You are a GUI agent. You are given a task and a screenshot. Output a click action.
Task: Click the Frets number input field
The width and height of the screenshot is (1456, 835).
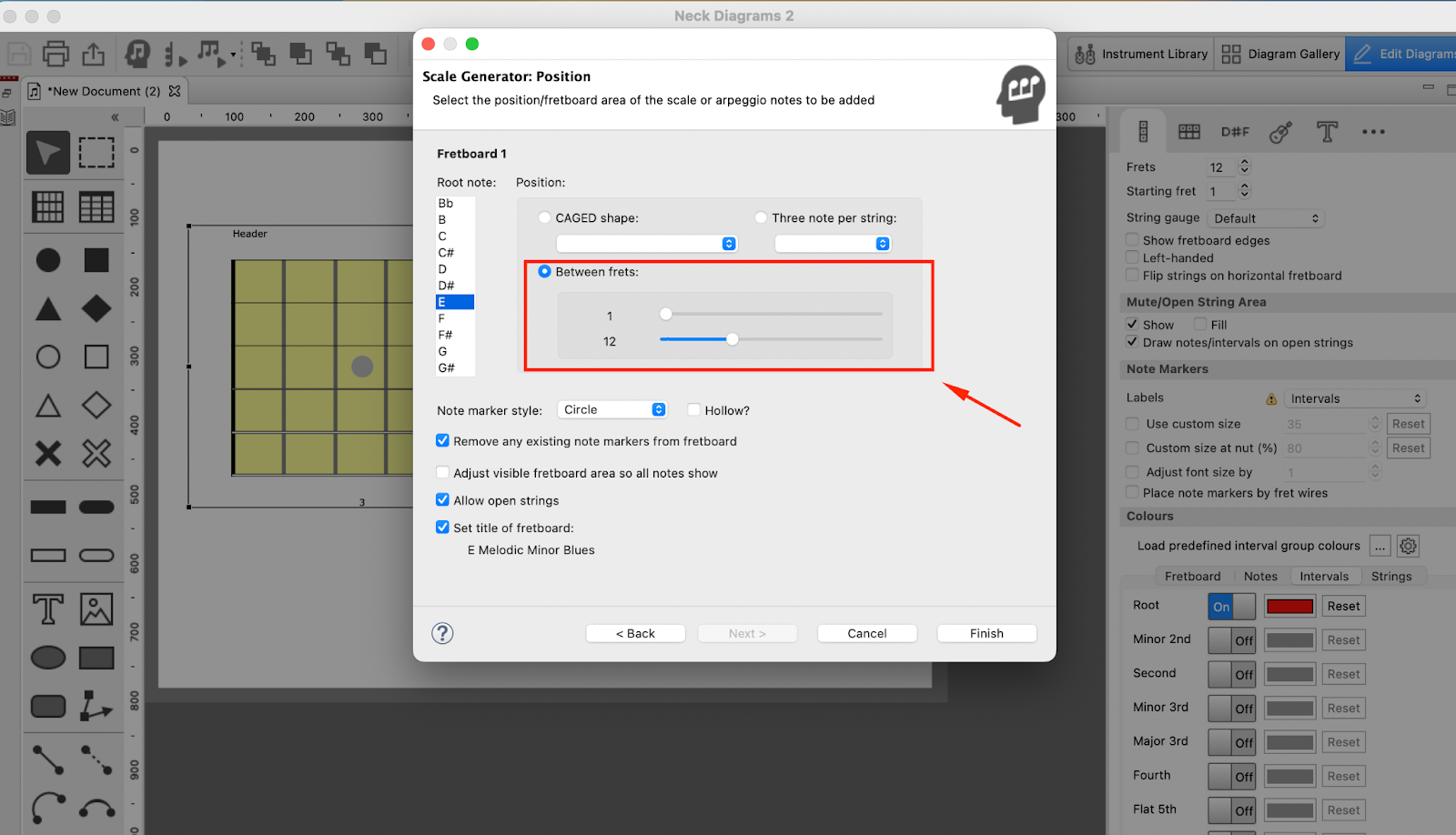tap(1220, 167)
